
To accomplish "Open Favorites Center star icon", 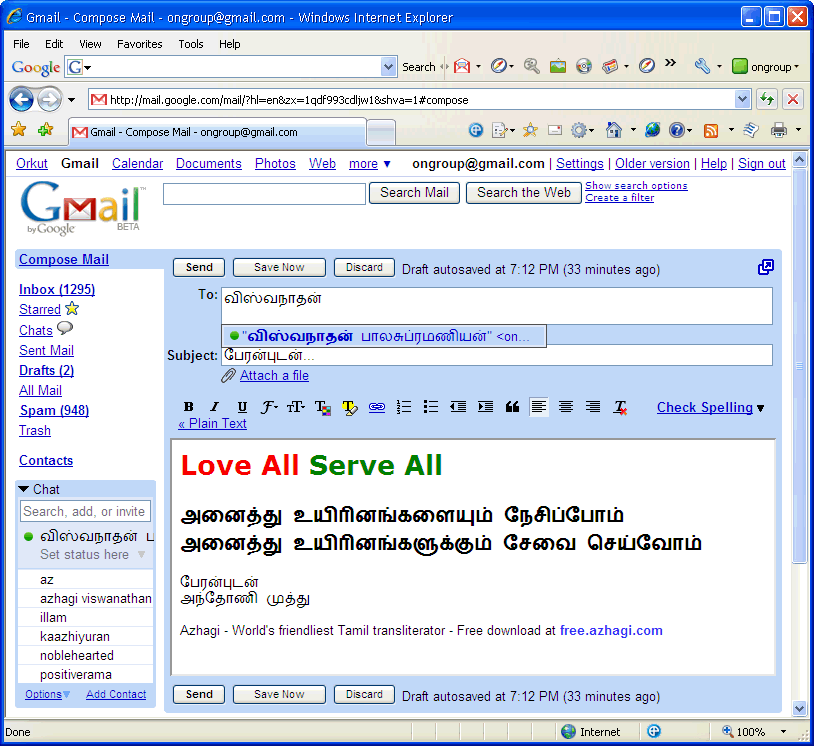I will click(19, 129).
